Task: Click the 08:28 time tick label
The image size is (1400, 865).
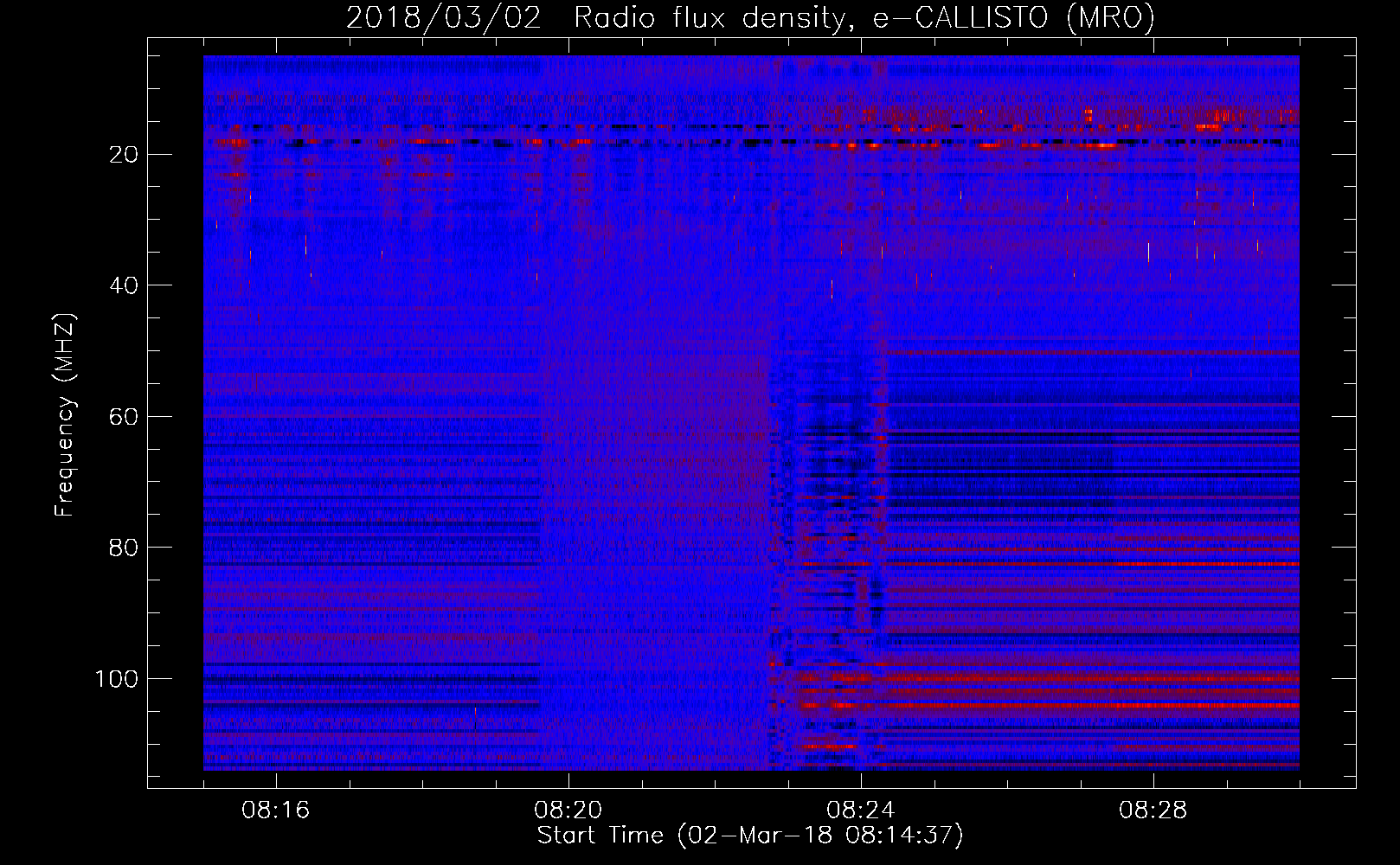Action: (1153, 811)
